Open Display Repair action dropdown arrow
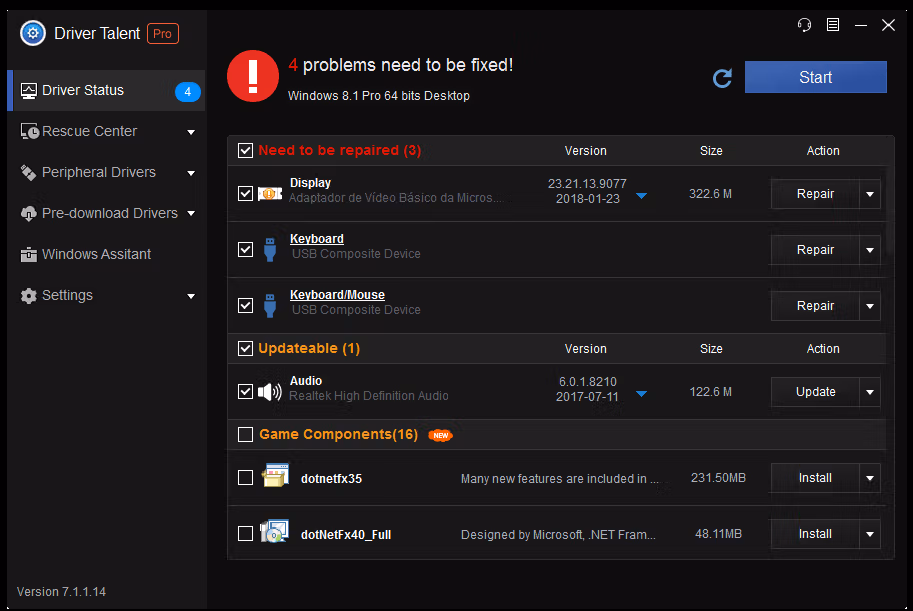 pos(870,194)
